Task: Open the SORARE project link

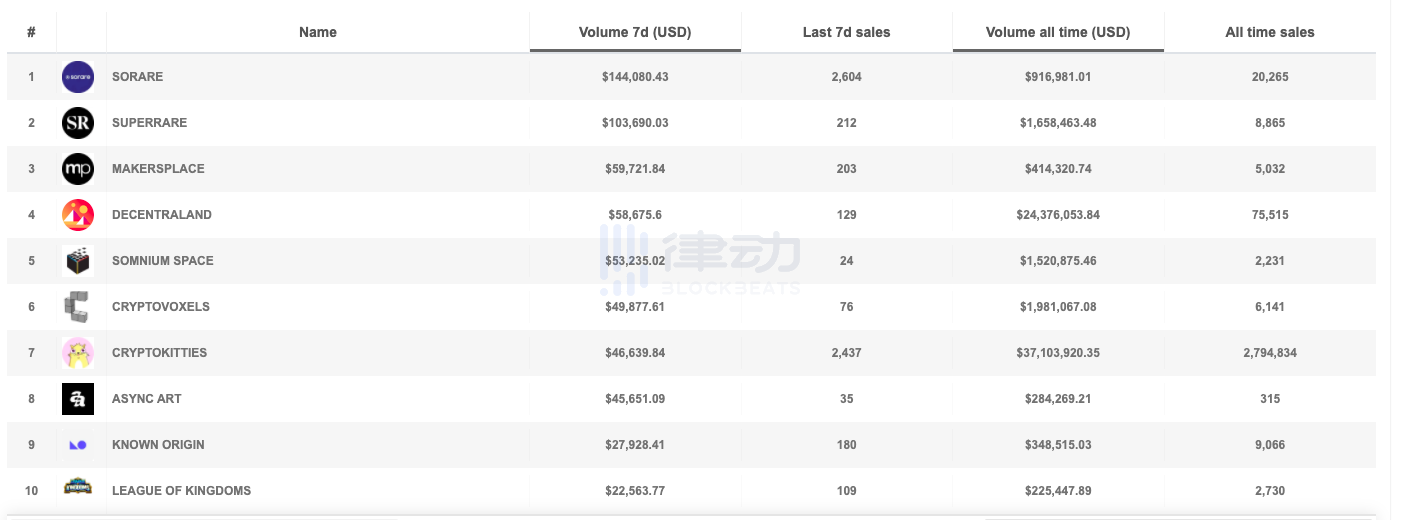Action: pos(137,77)
